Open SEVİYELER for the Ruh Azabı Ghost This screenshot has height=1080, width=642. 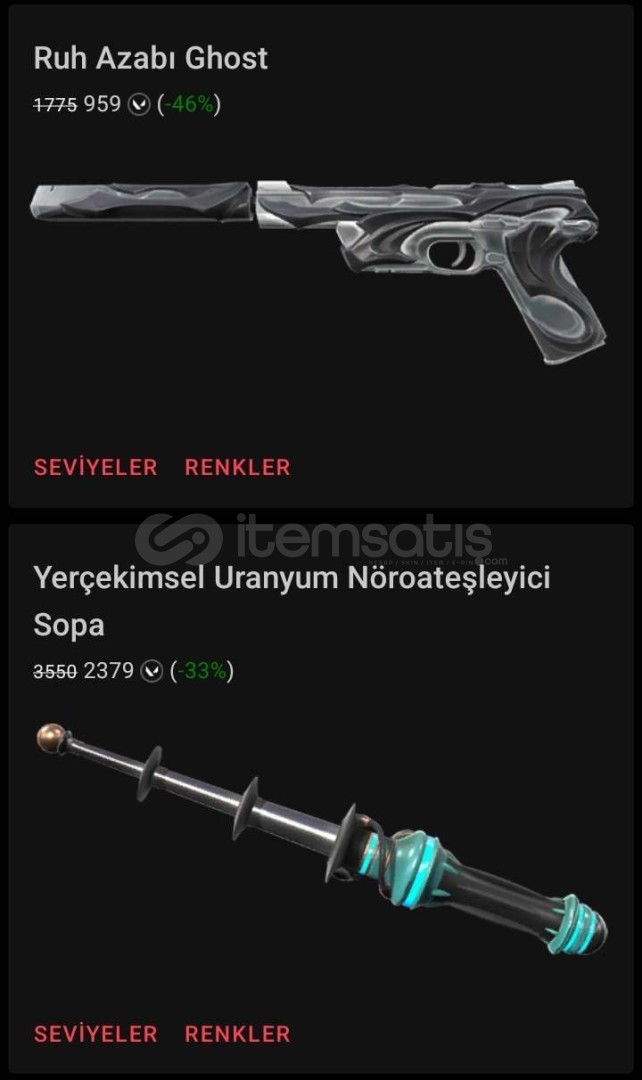pos(96,467)
